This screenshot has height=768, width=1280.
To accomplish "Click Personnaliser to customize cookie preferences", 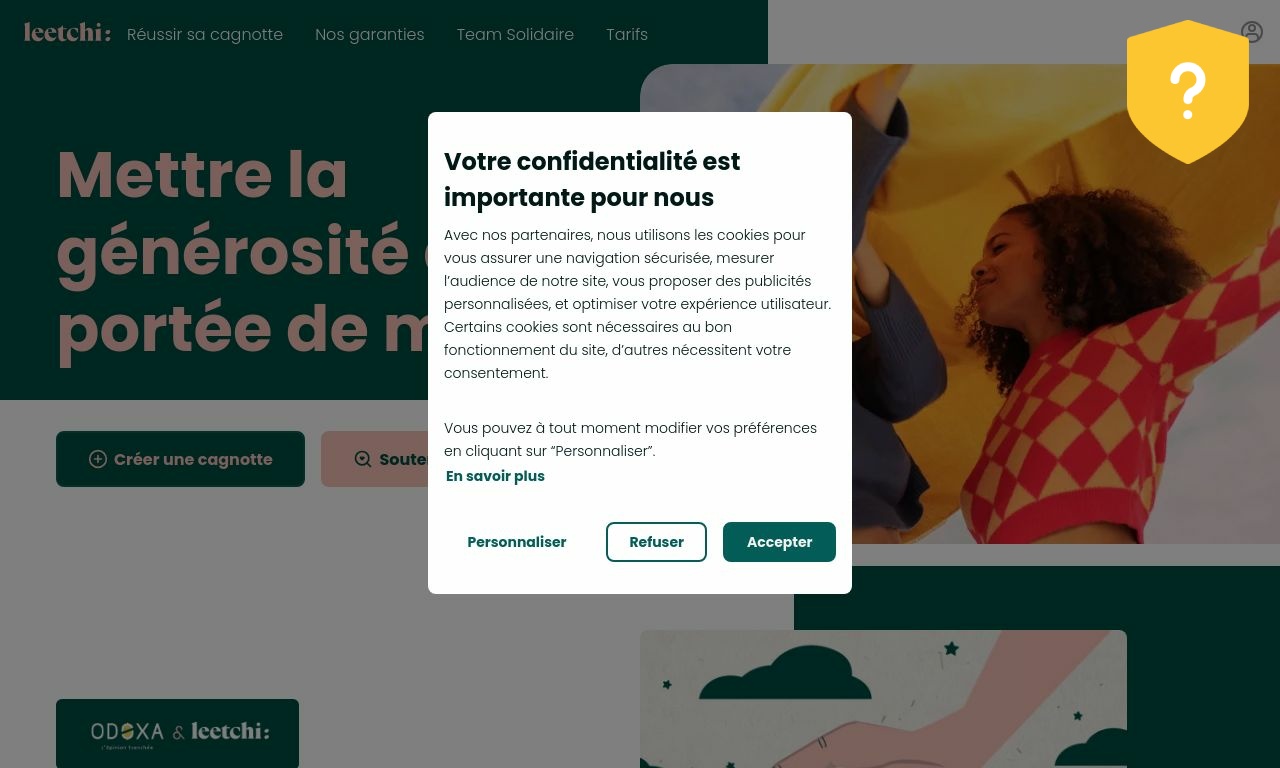I will 517,542.
